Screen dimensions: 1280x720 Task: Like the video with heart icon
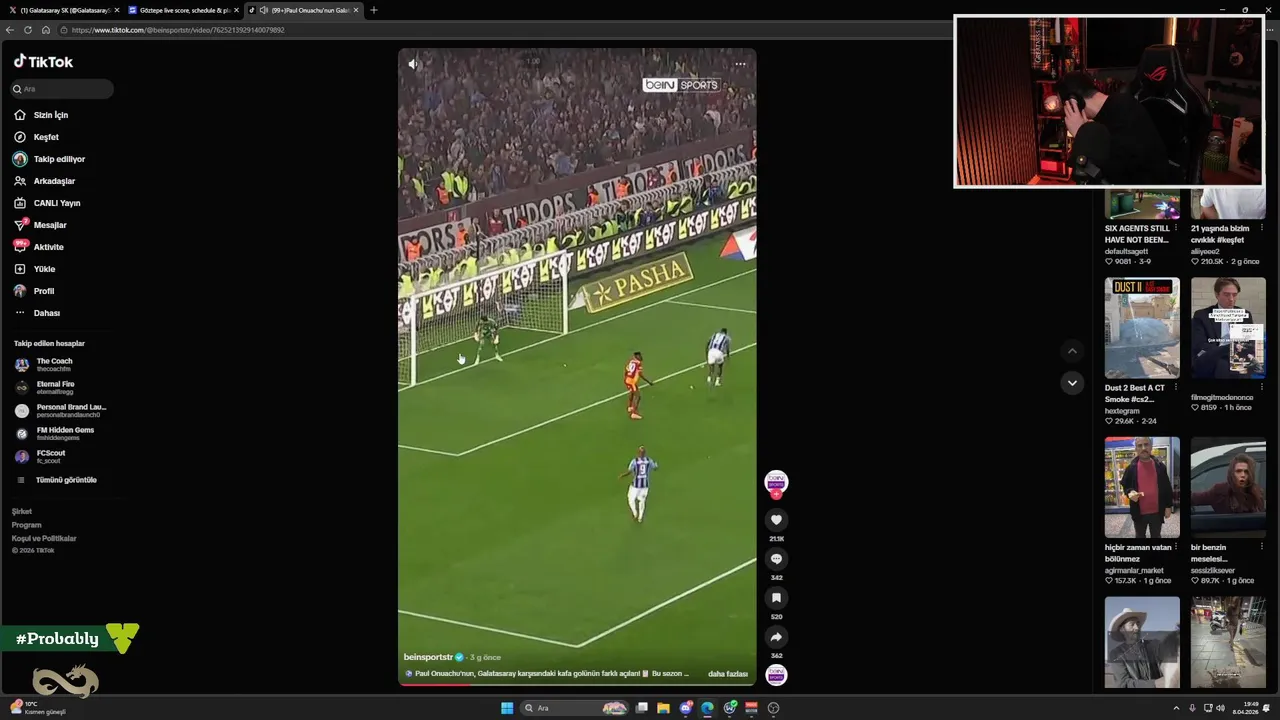pyautogui.click(x=776, y=520)
